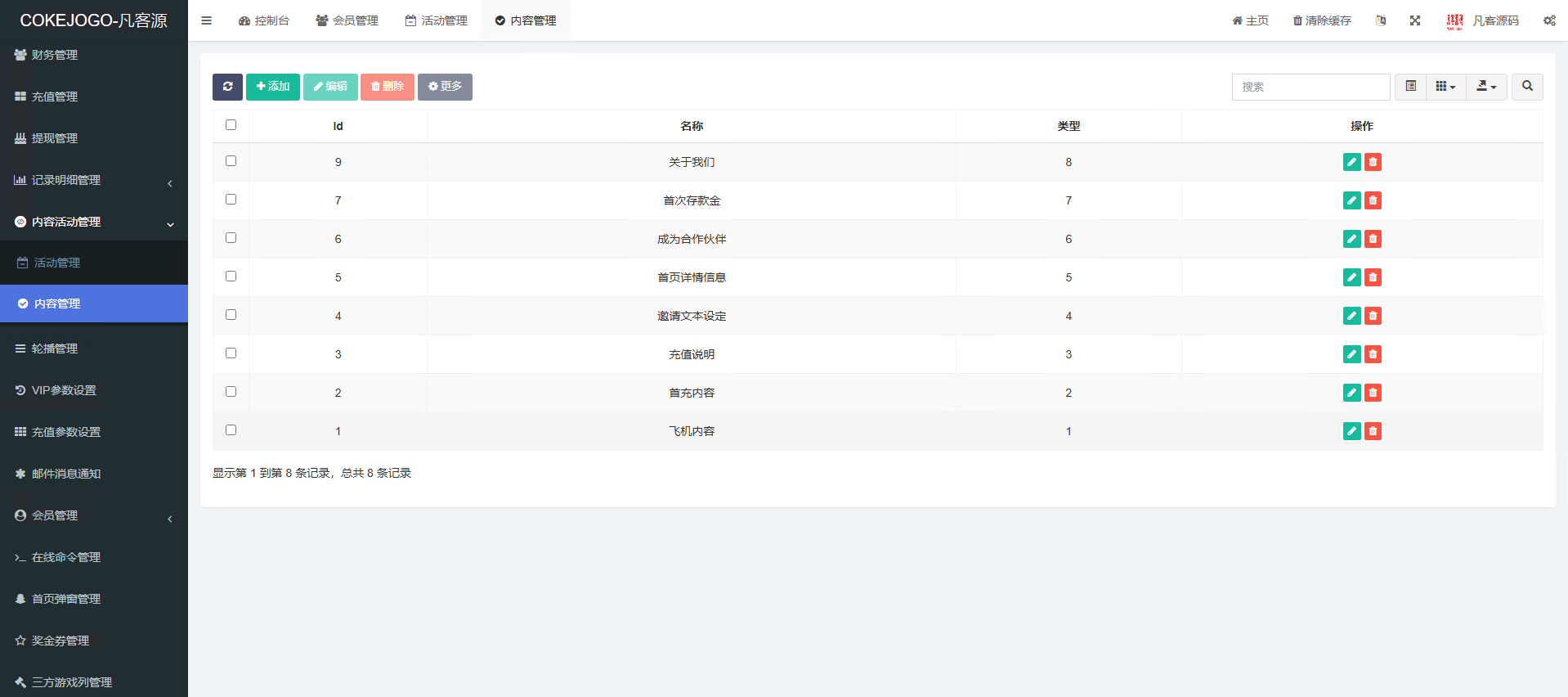Enter fullscreen using the expand icon

coord(1414,20)
